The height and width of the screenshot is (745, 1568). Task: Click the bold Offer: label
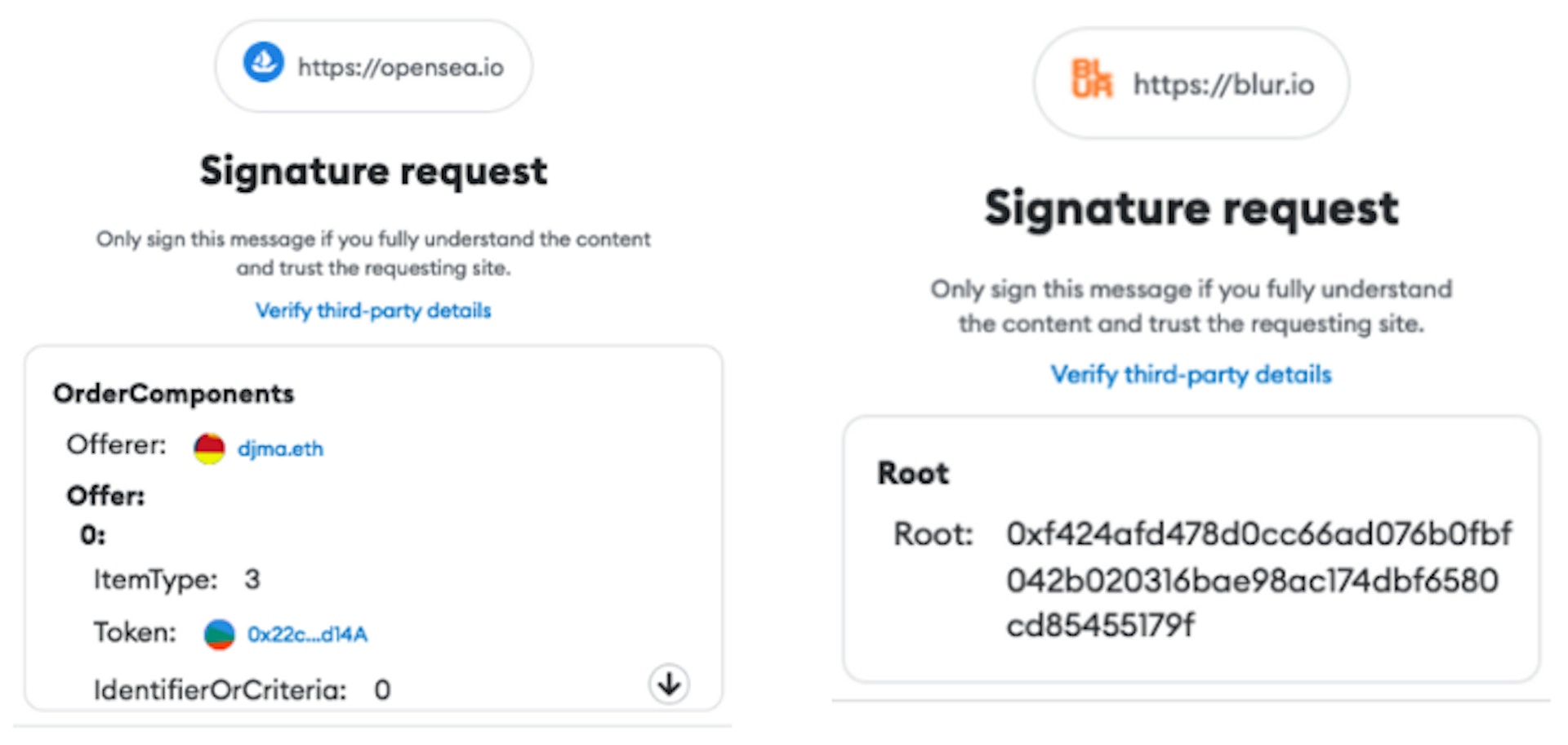coord(105,496)
